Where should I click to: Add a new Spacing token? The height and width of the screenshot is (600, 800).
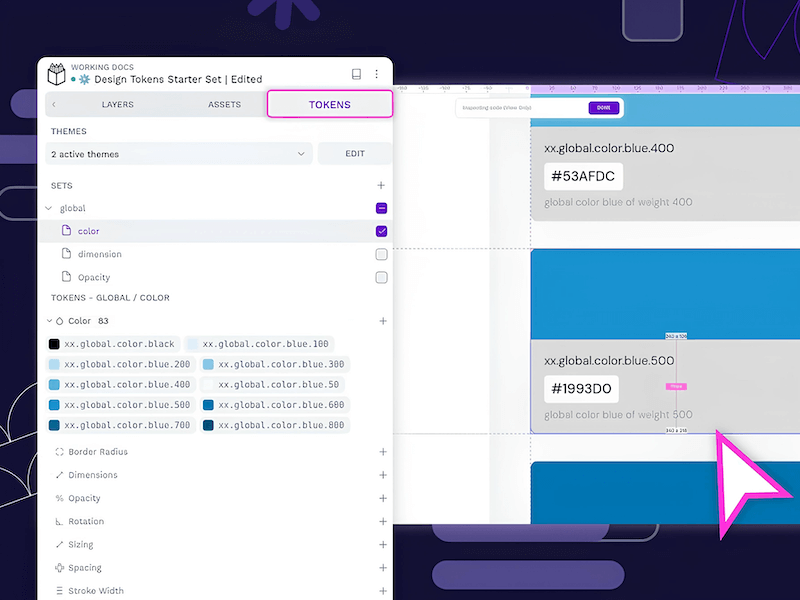coord(382,568)
